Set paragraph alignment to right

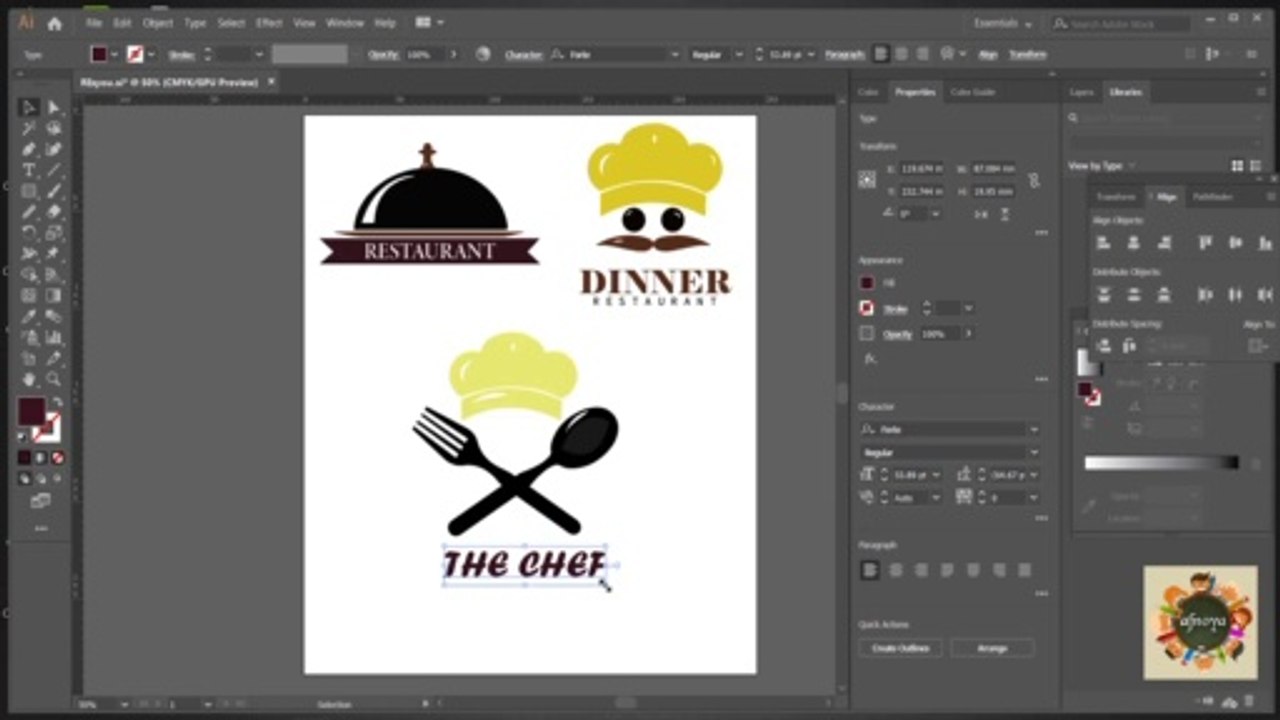(921, 570)
